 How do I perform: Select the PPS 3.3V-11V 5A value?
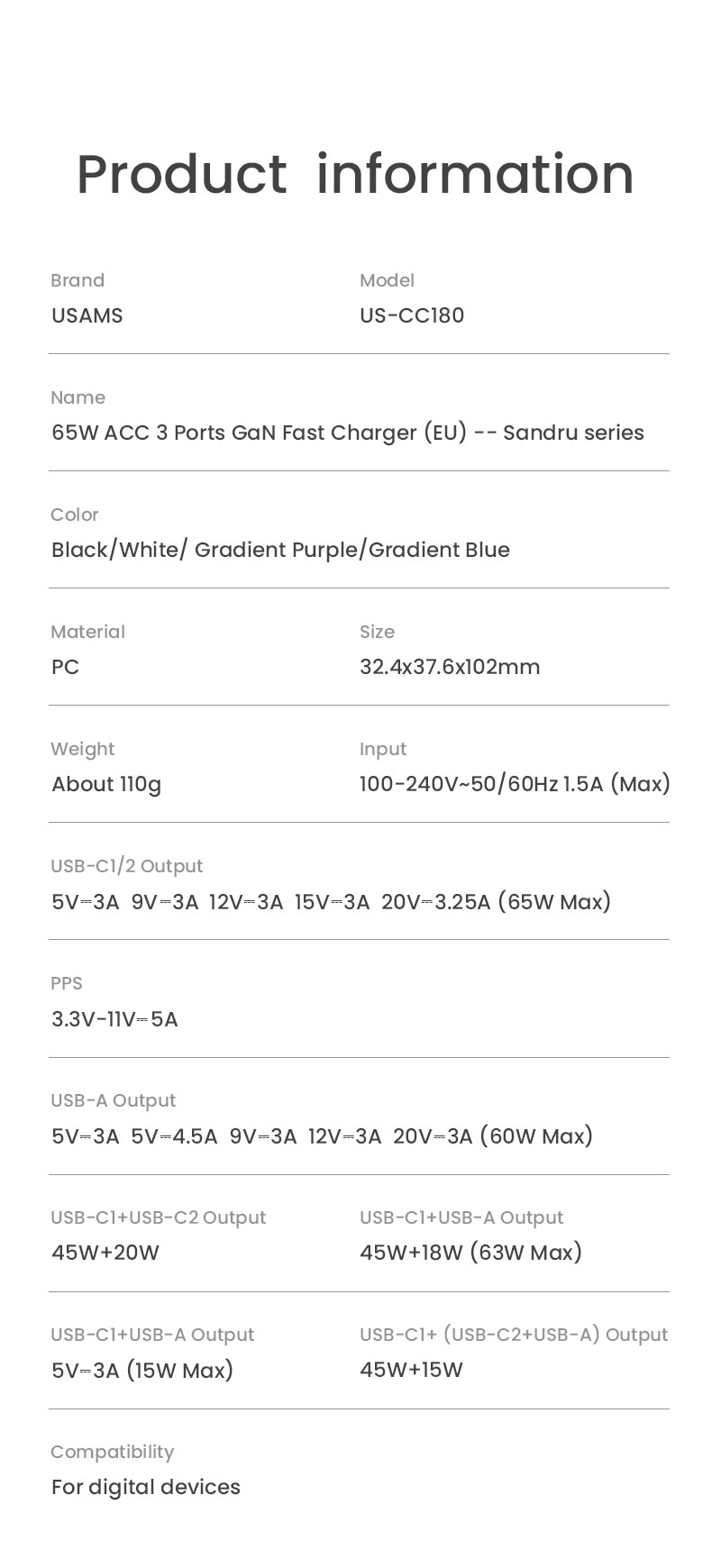[x=114, y=1019]
